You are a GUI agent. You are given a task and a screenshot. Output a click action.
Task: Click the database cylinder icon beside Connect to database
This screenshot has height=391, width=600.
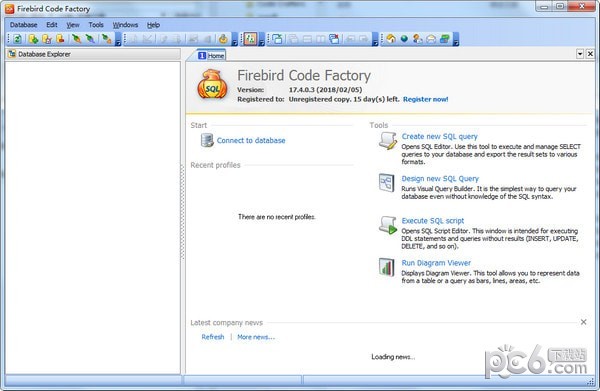pos(207,140)
